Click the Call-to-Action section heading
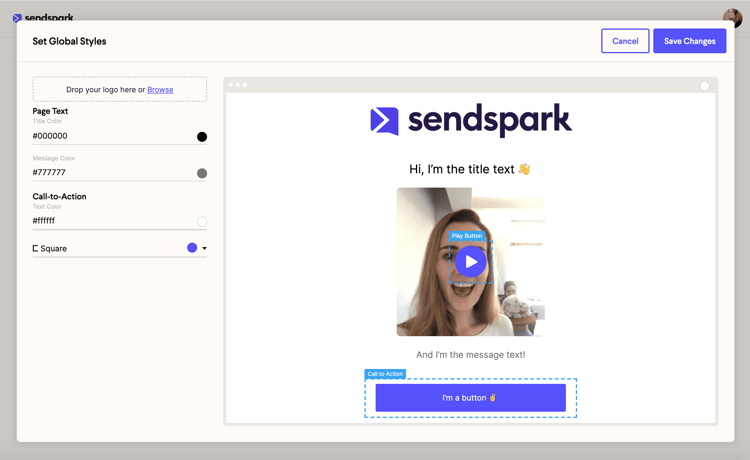This screenshot has width=750, height=460. [x=59, y=197]
